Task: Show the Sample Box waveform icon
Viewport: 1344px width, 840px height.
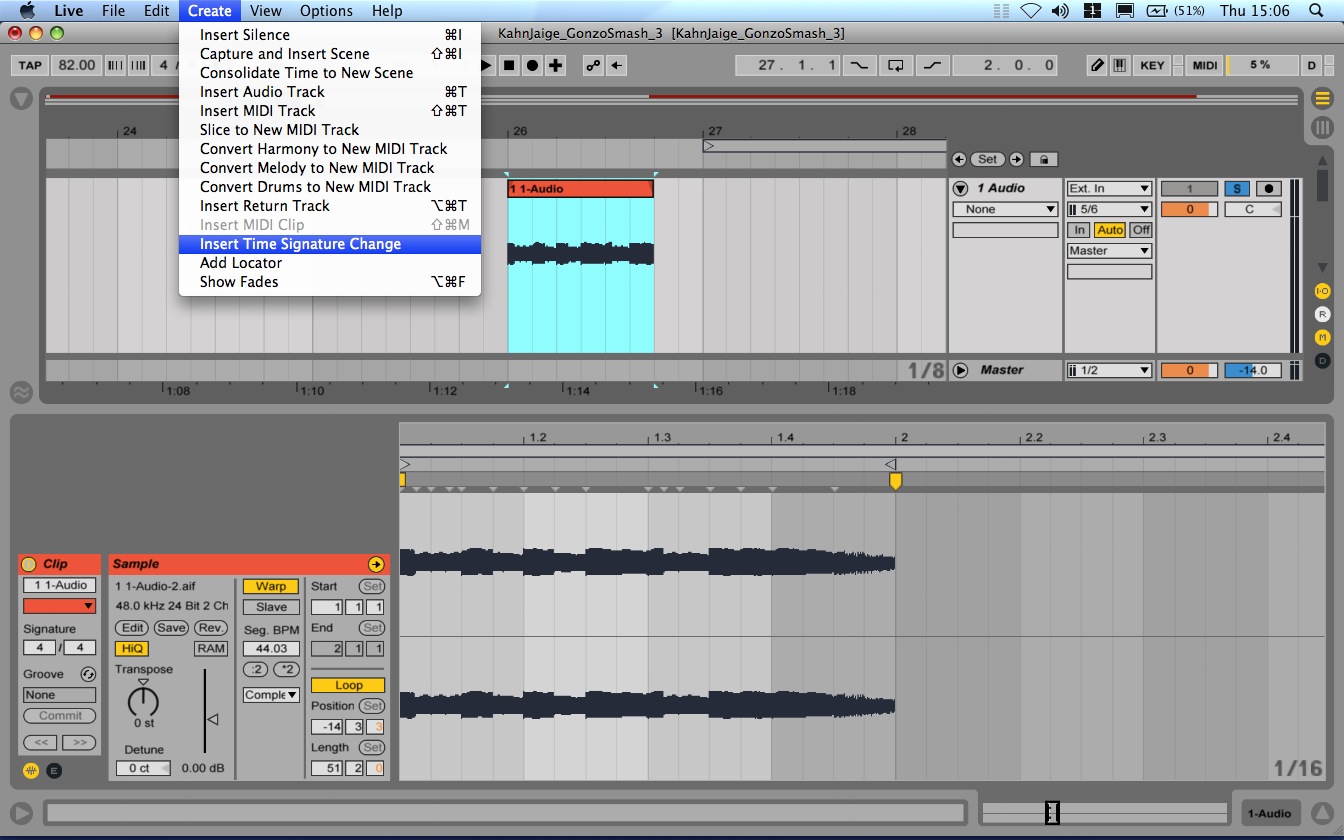Action: (30, 770)
